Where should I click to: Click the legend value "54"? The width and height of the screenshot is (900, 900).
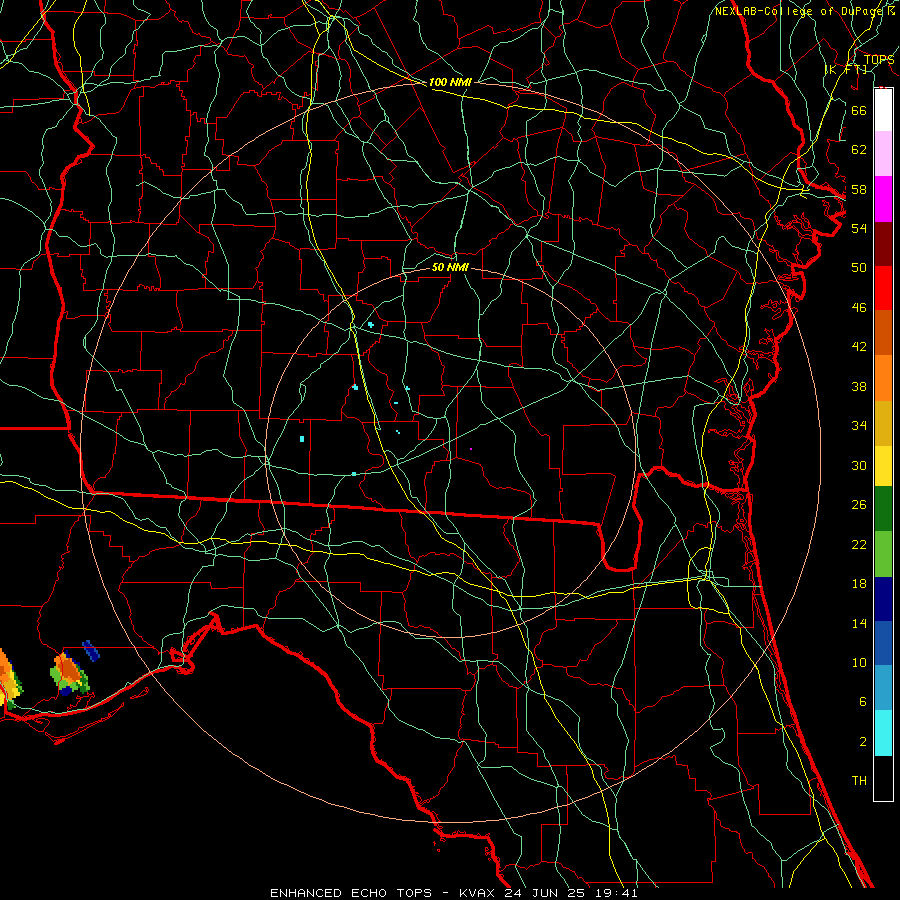(859, 228)
